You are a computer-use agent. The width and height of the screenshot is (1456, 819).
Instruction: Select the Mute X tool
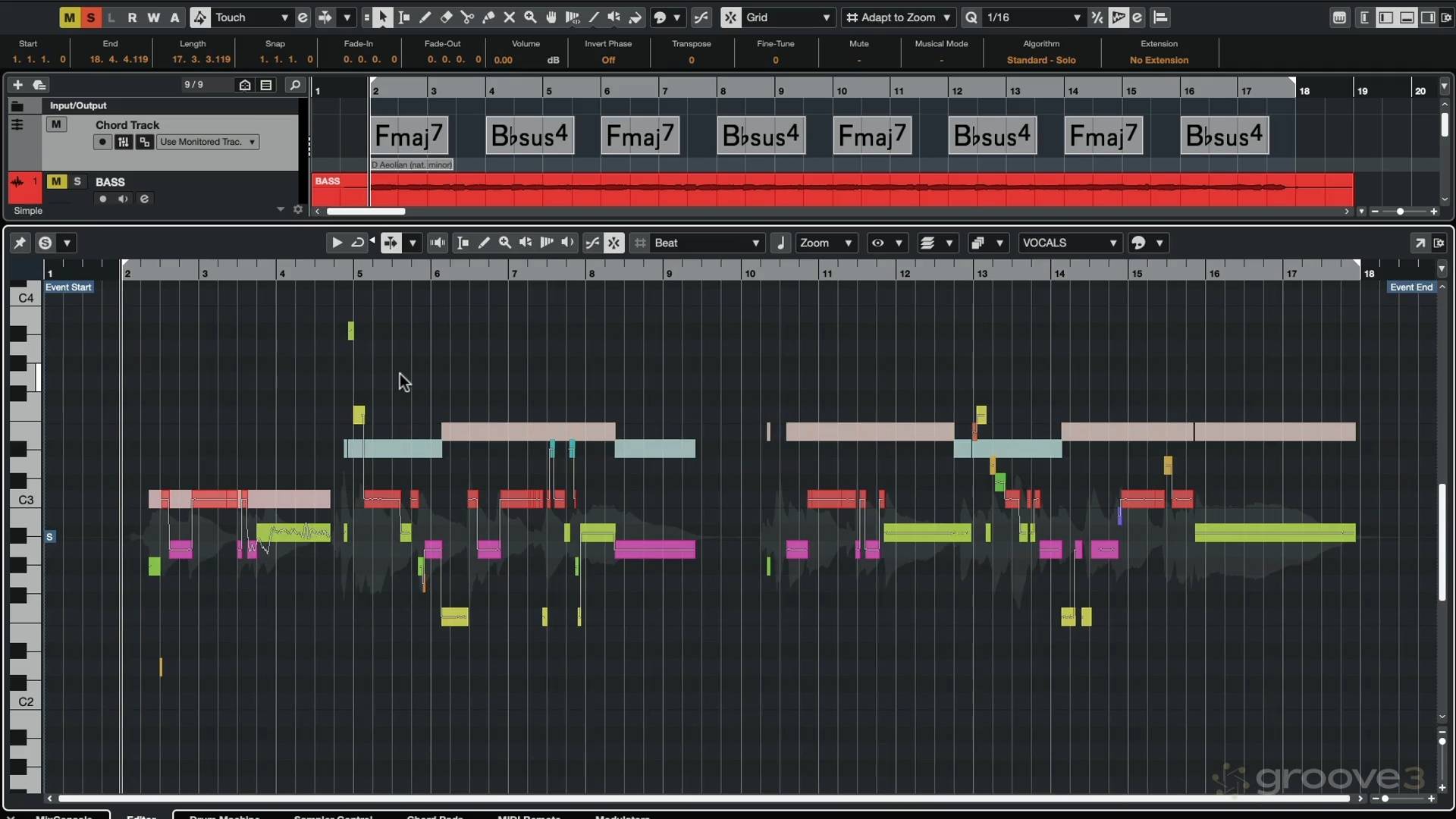(510, 17)
